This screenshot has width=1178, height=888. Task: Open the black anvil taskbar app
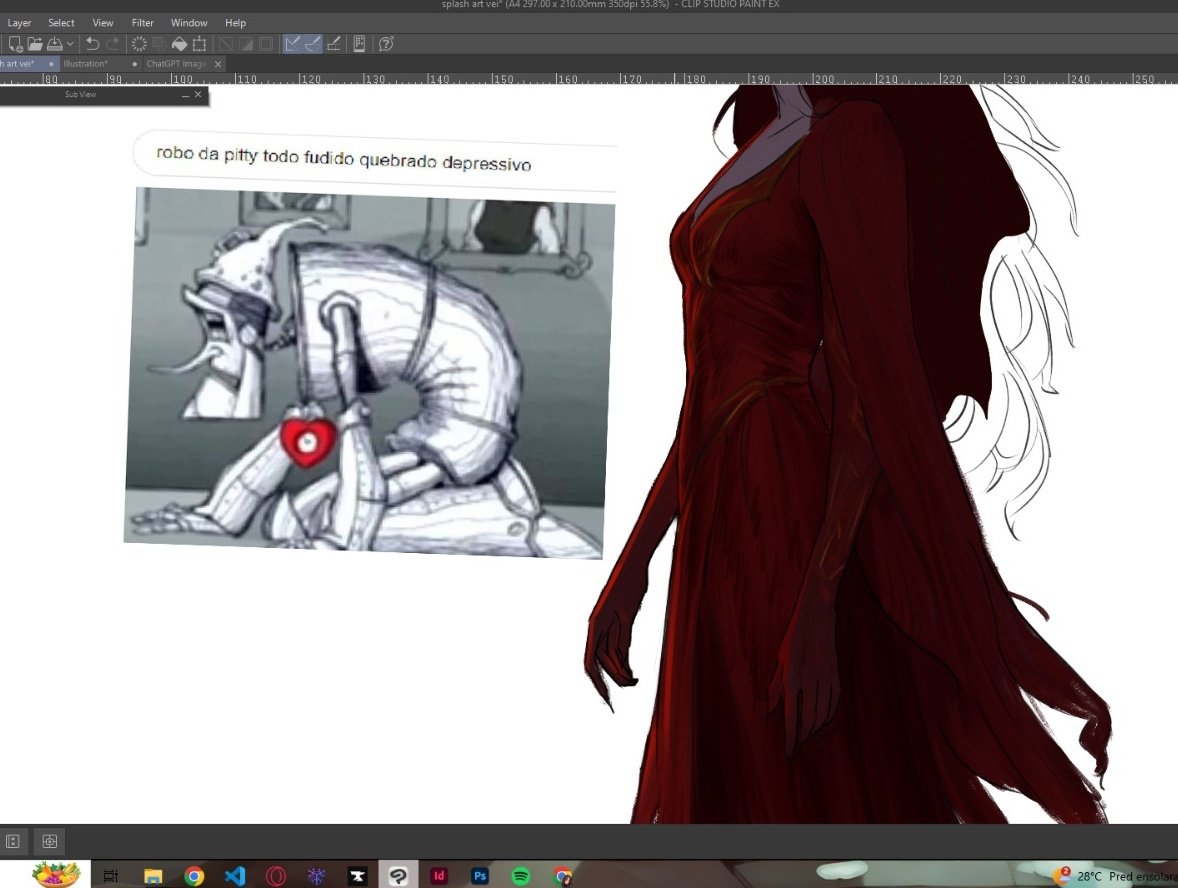tap(358, 876)
